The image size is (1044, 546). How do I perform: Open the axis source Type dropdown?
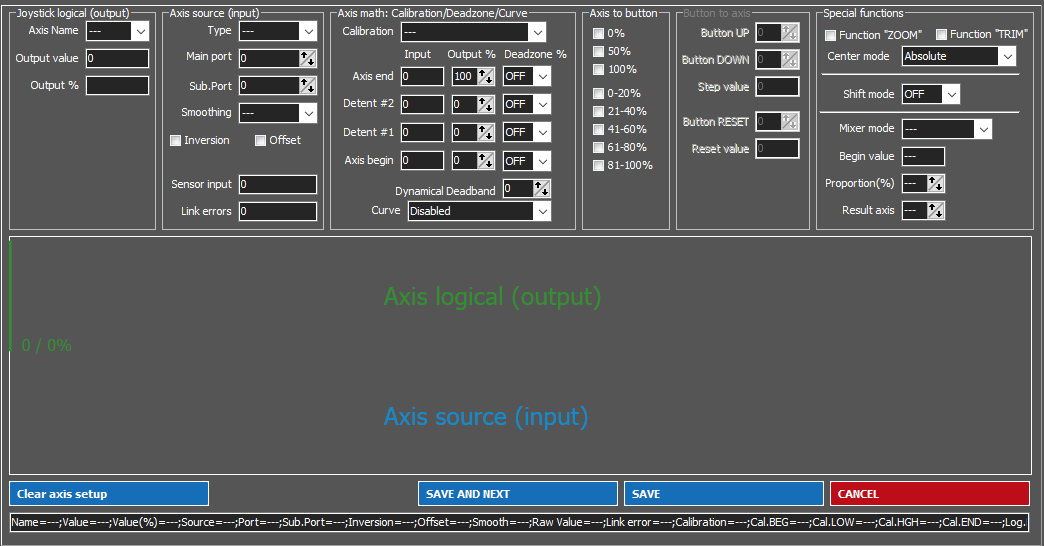(x=278, y=31)
